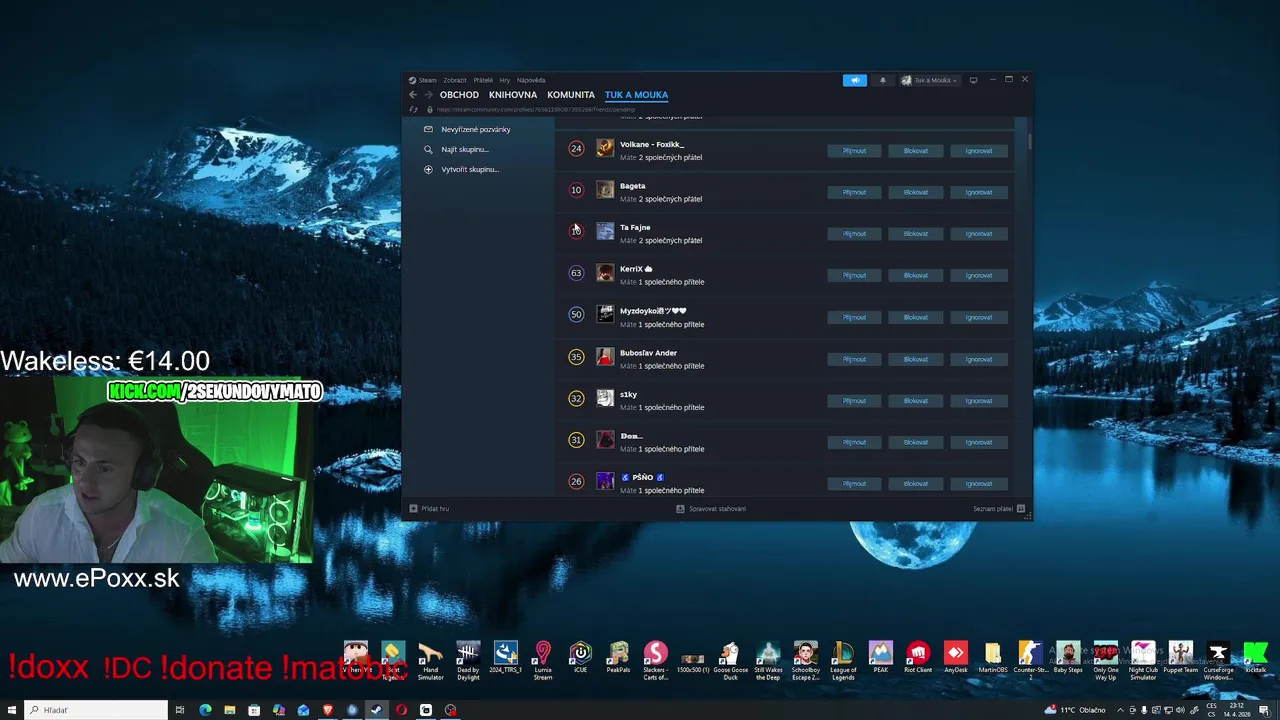Open the s1ky profile name
1280x720 pixels.
pyautogui.click(x=628, y=395)
